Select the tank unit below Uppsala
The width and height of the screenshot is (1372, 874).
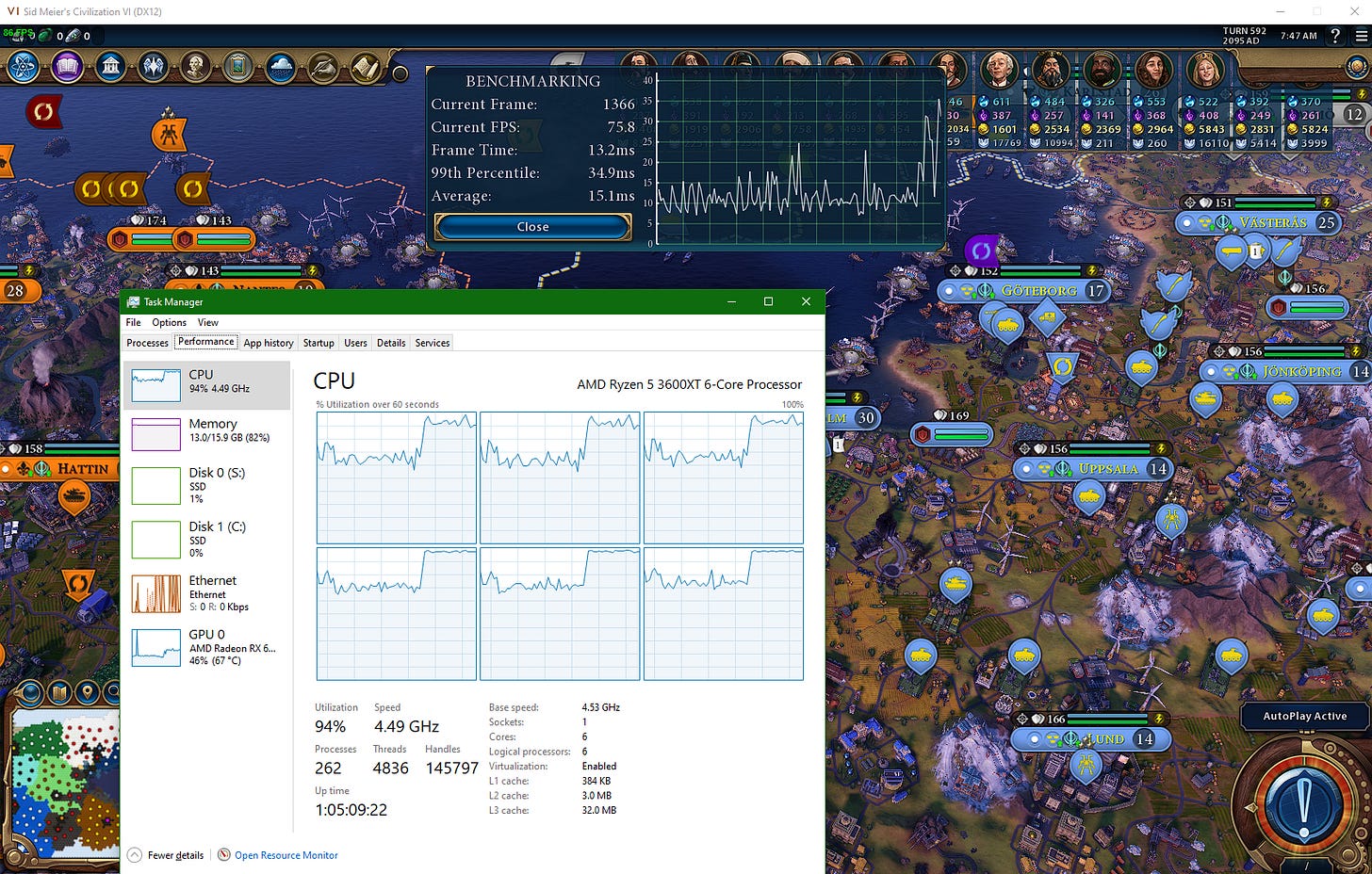tap(1090, 496)
